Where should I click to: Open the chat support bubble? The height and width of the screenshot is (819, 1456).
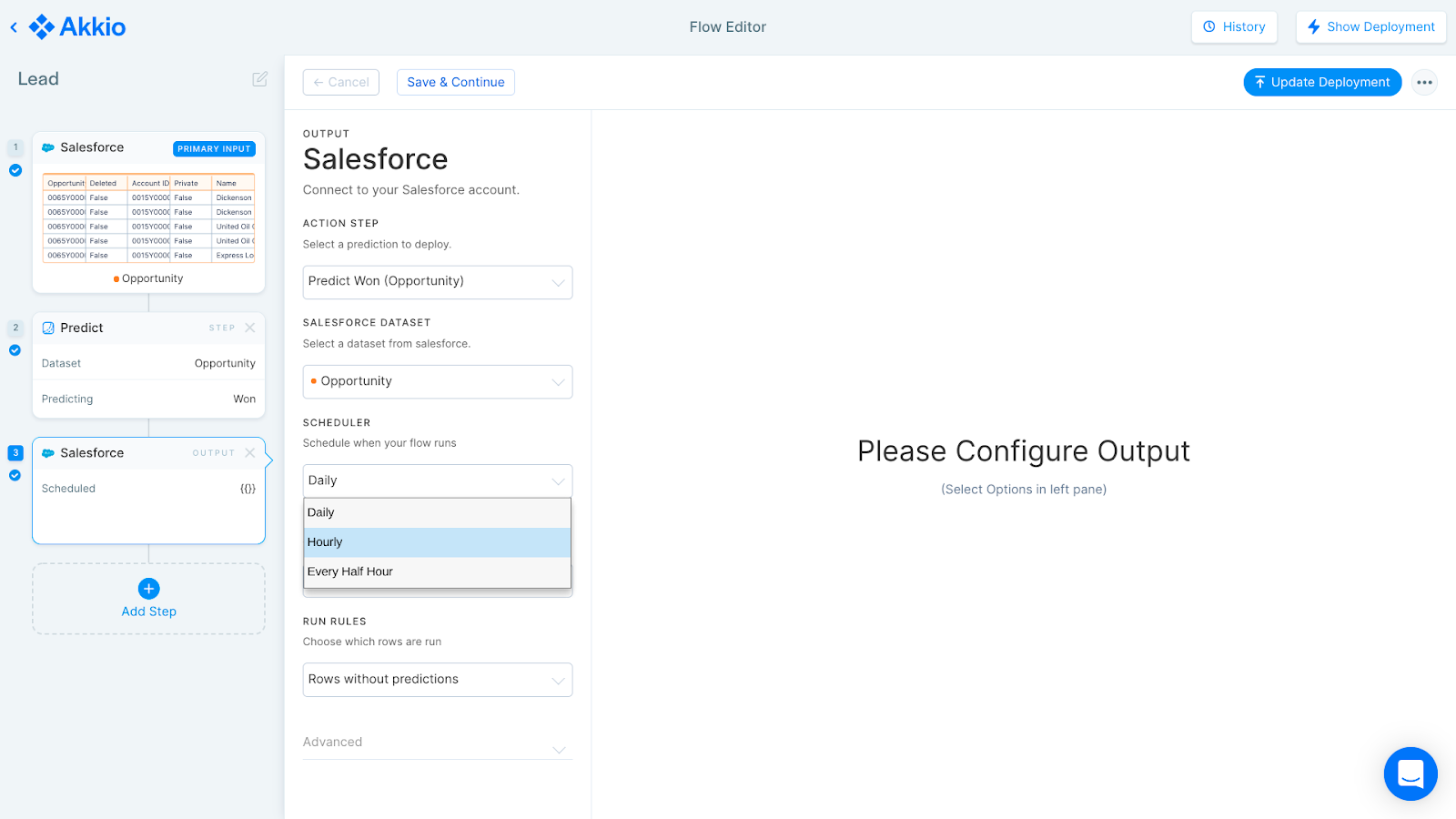click(1410, 773)
